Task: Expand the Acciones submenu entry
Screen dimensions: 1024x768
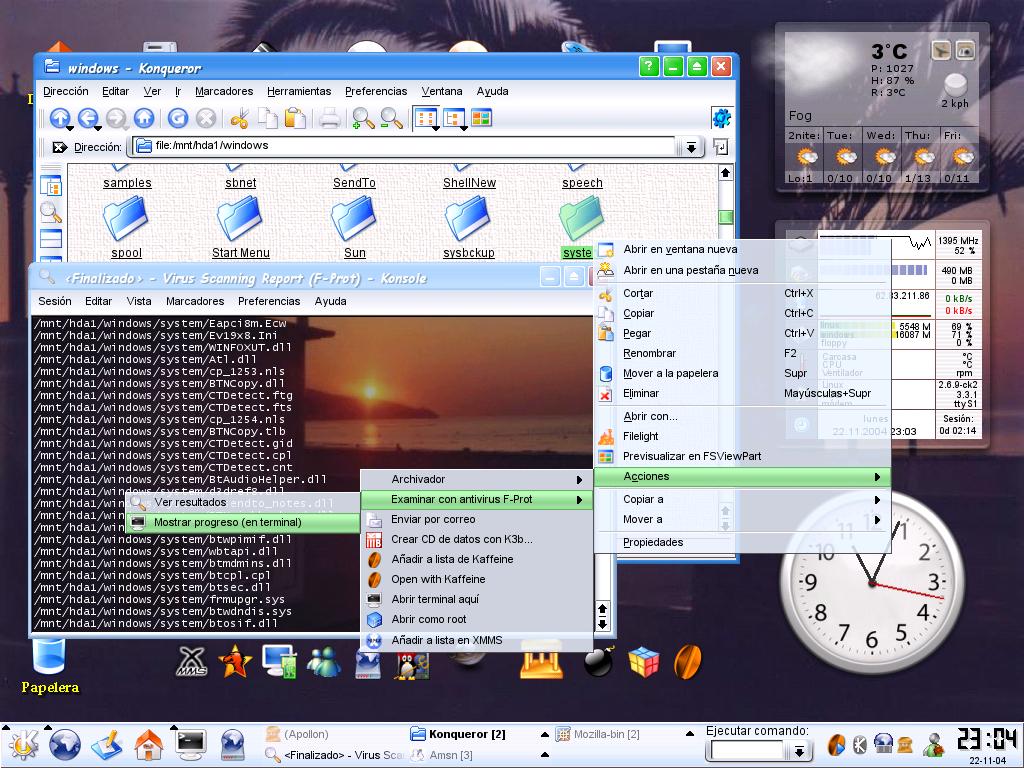Action: [743, 477]
